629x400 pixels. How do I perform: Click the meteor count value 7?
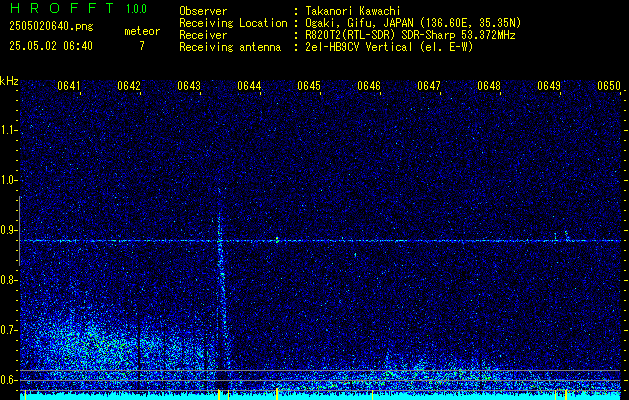pos(142,46)
